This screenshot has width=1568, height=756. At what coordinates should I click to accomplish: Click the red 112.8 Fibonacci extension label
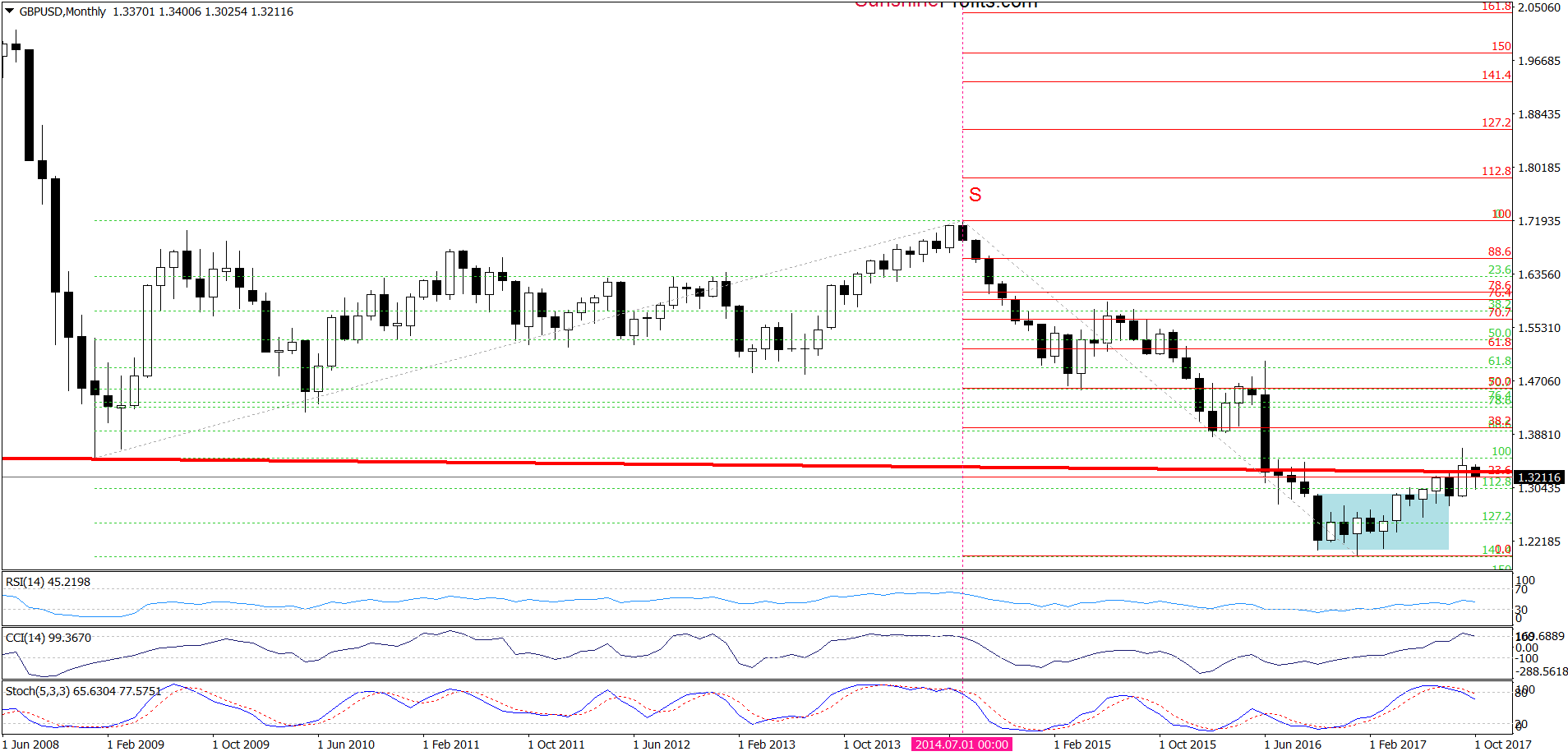(x=1496, y=171)
